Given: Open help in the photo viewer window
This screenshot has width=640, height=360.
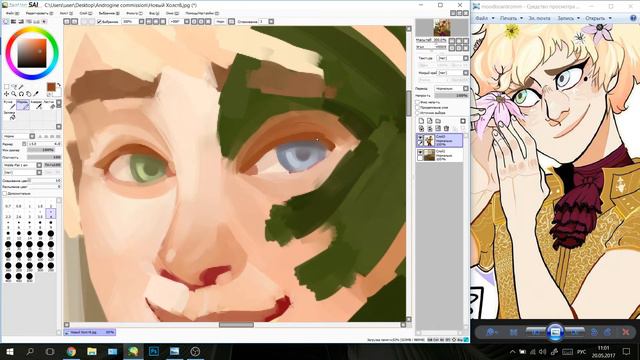Looking at the screenshot, I should pos(633,18).
